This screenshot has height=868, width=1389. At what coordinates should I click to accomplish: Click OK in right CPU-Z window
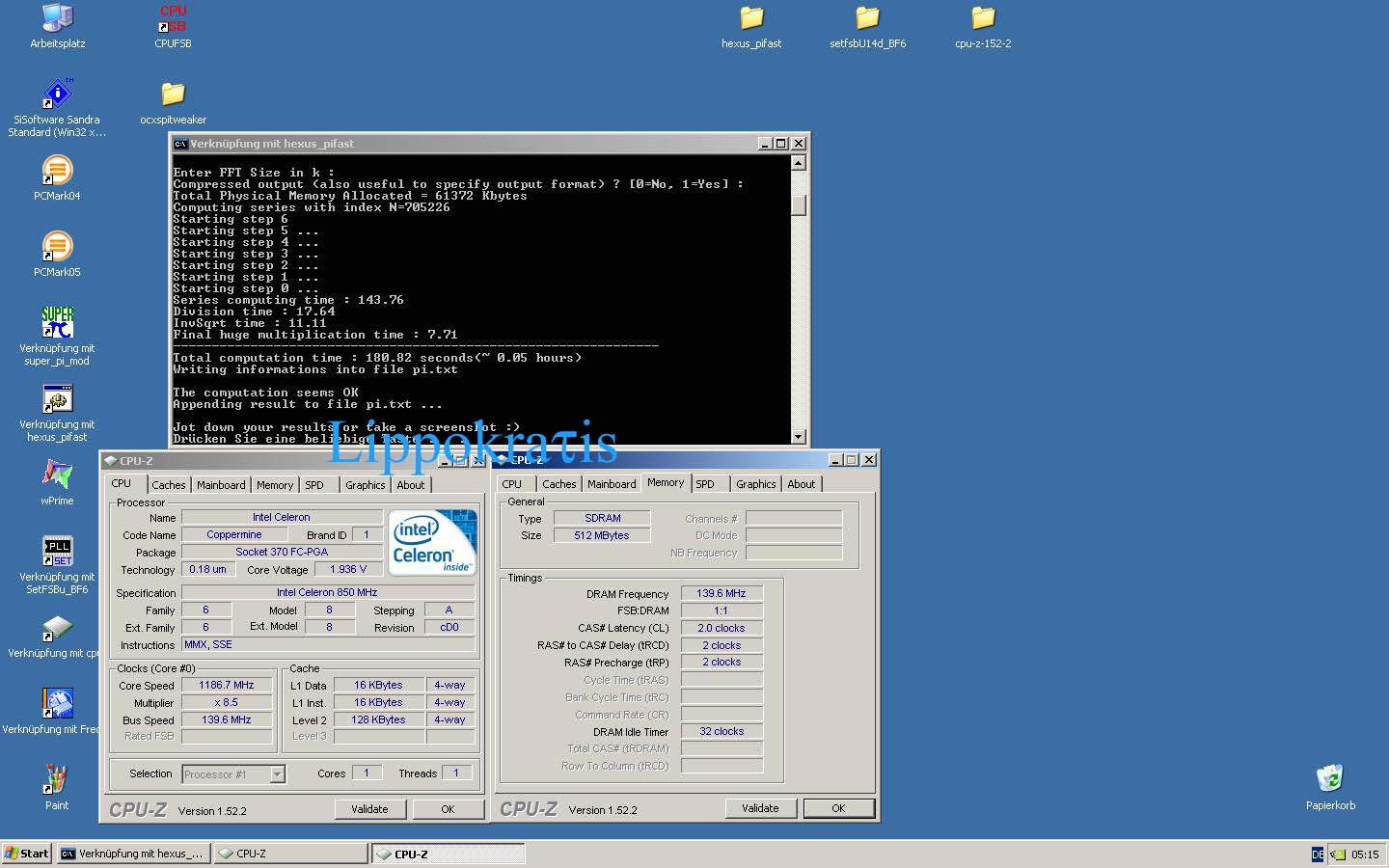click(838, 808)
